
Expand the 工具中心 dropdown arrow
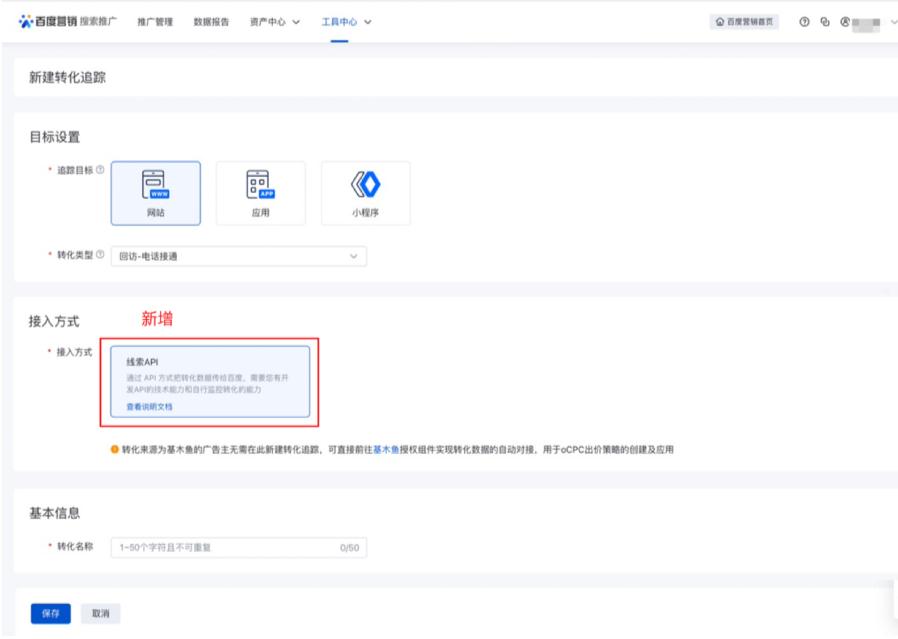(368, 22)
